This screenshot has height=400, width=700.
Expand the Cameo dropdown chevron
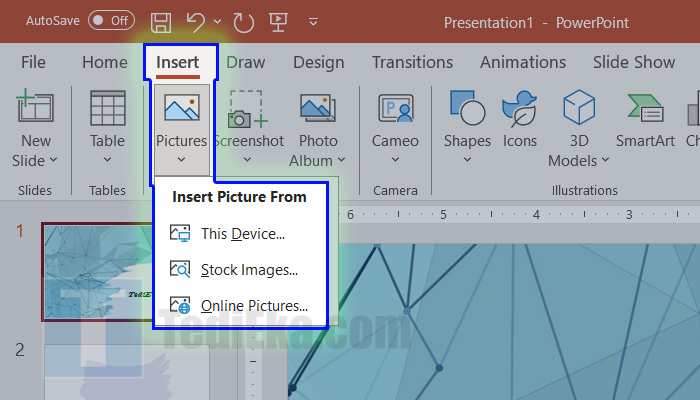click(x=395, y=159)
